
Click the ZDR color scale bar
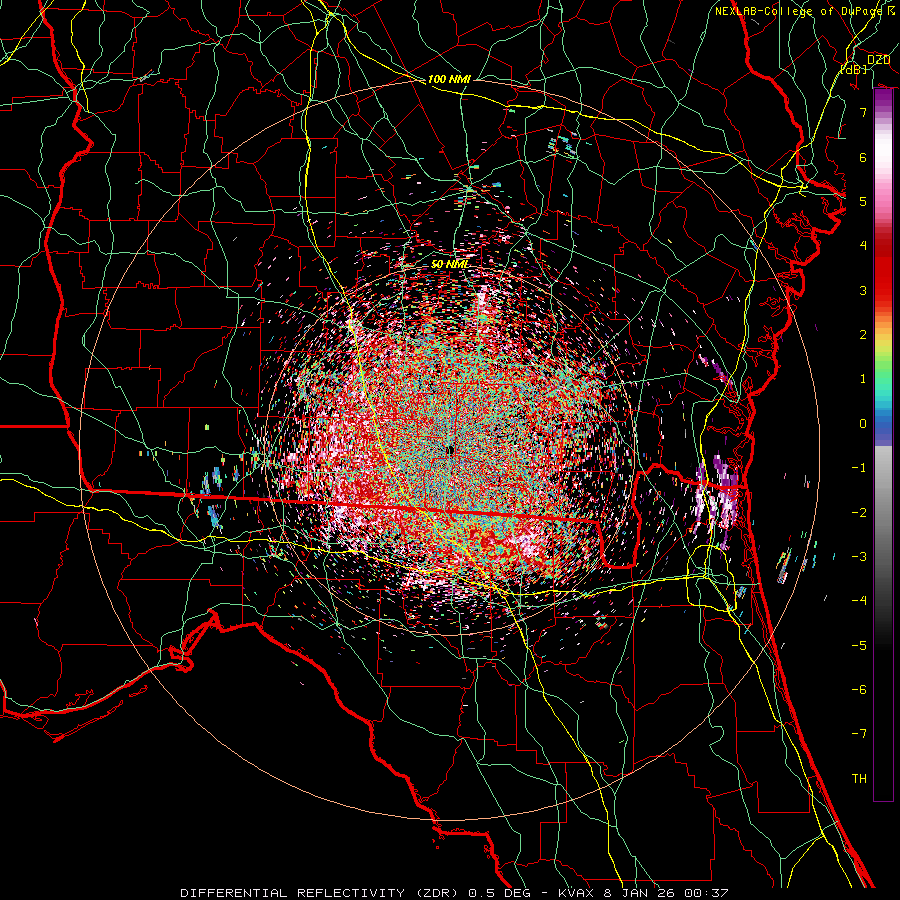(883, 445)
